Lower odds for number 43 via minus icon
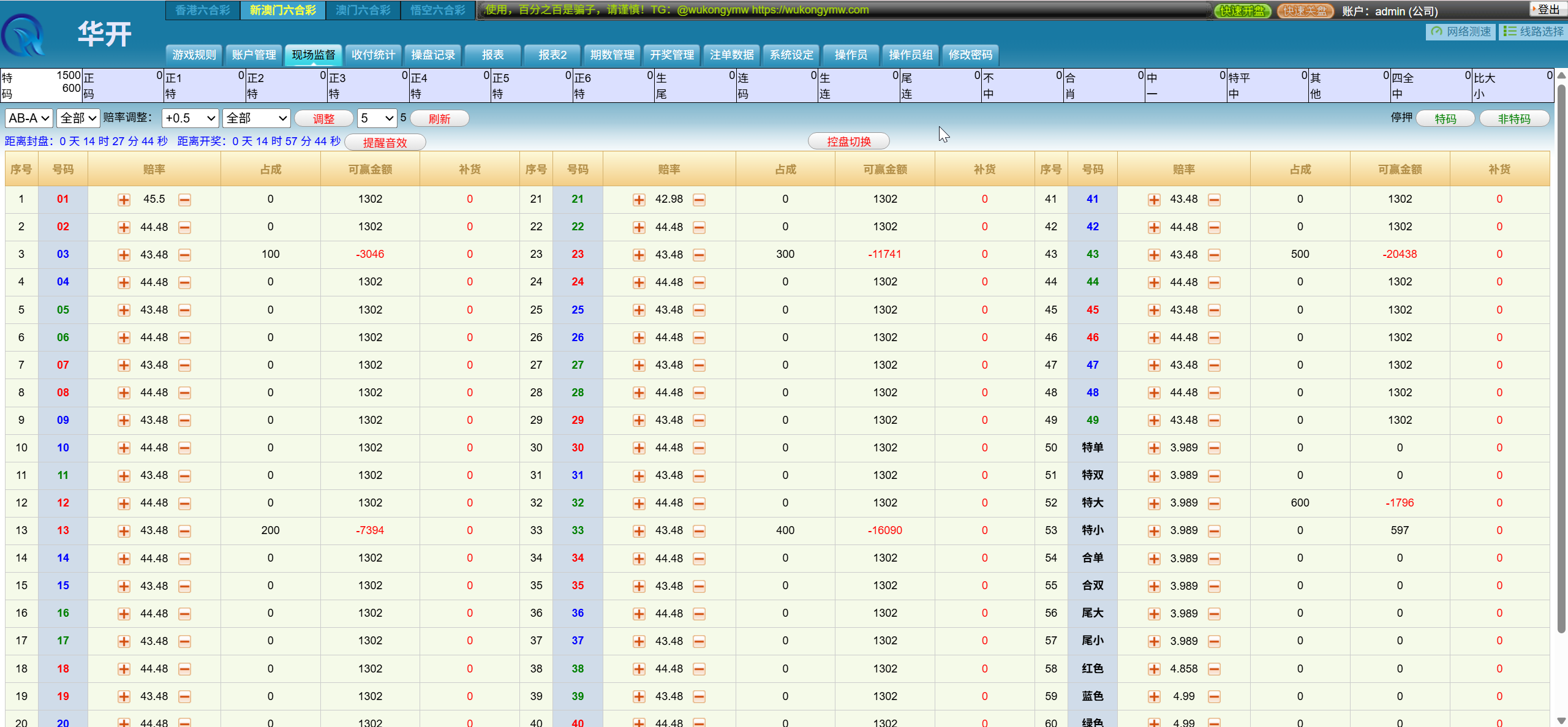The height and width of the screenshot is (727, 1568). [x=1214, y=255]
